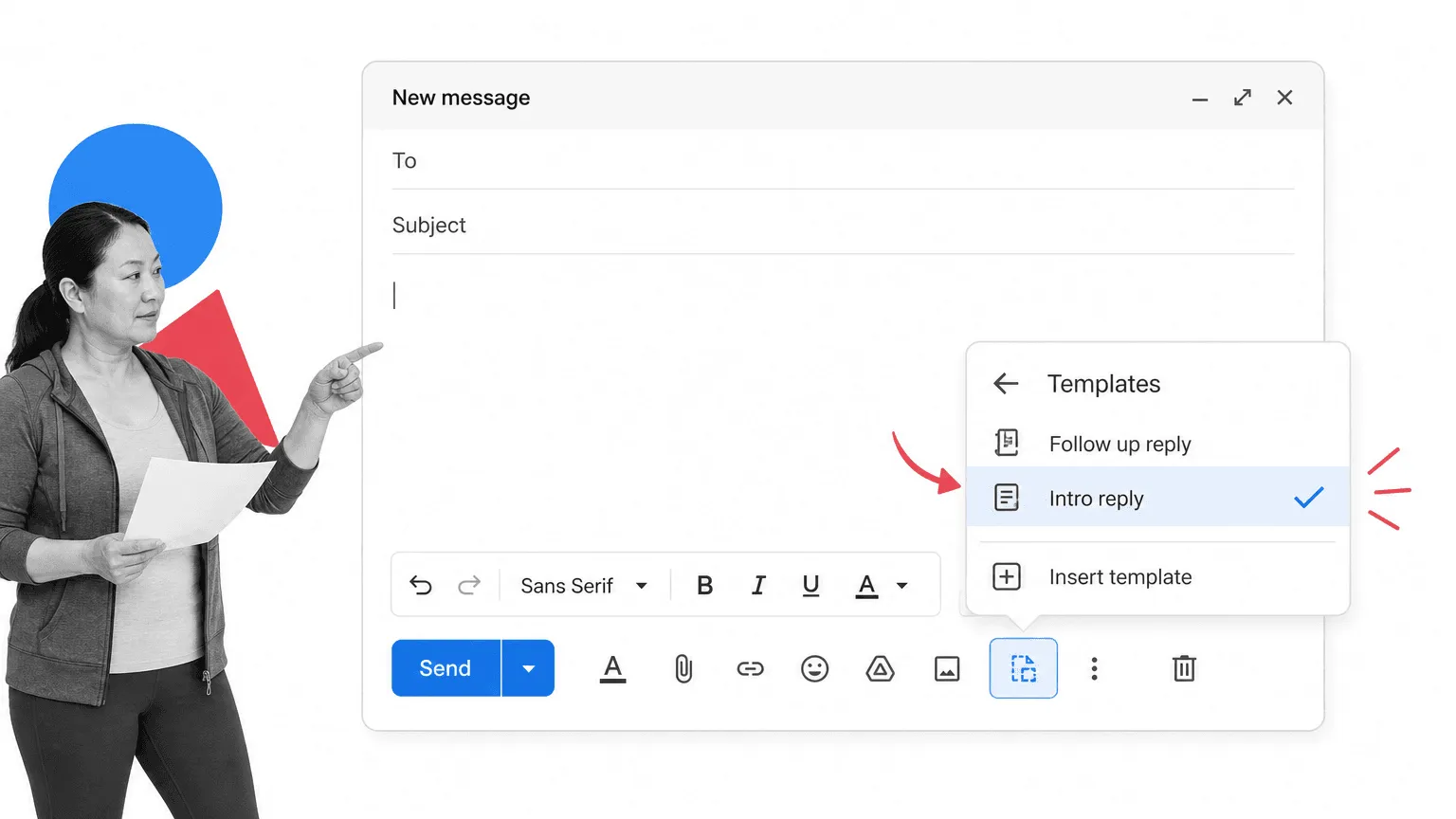Redo the last edit
This screenshot has height=819, width=1456.
(x=469, y=586)
